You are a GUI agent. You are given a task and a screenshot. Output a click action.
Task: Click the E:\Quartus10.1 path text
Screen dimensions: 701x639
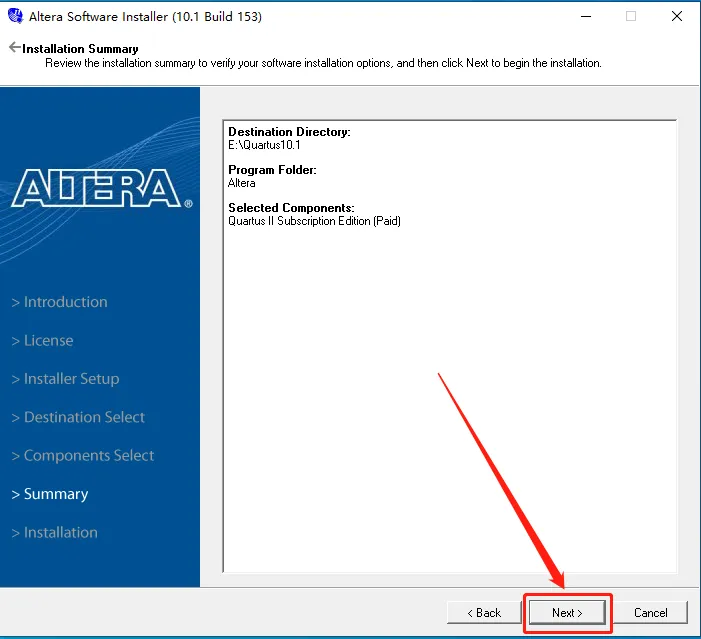[x=264, y=145]
